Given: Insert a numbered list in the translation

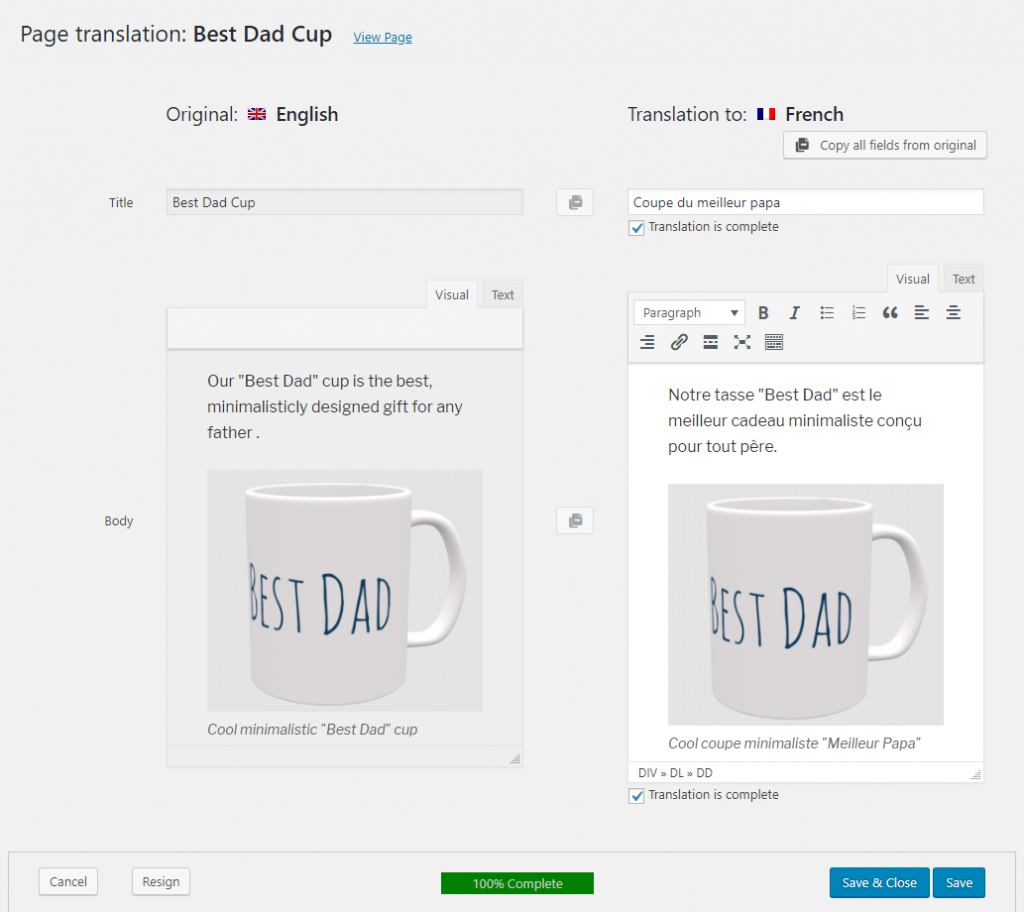Looking at the screenshot, I should click(x=858, y=312).
